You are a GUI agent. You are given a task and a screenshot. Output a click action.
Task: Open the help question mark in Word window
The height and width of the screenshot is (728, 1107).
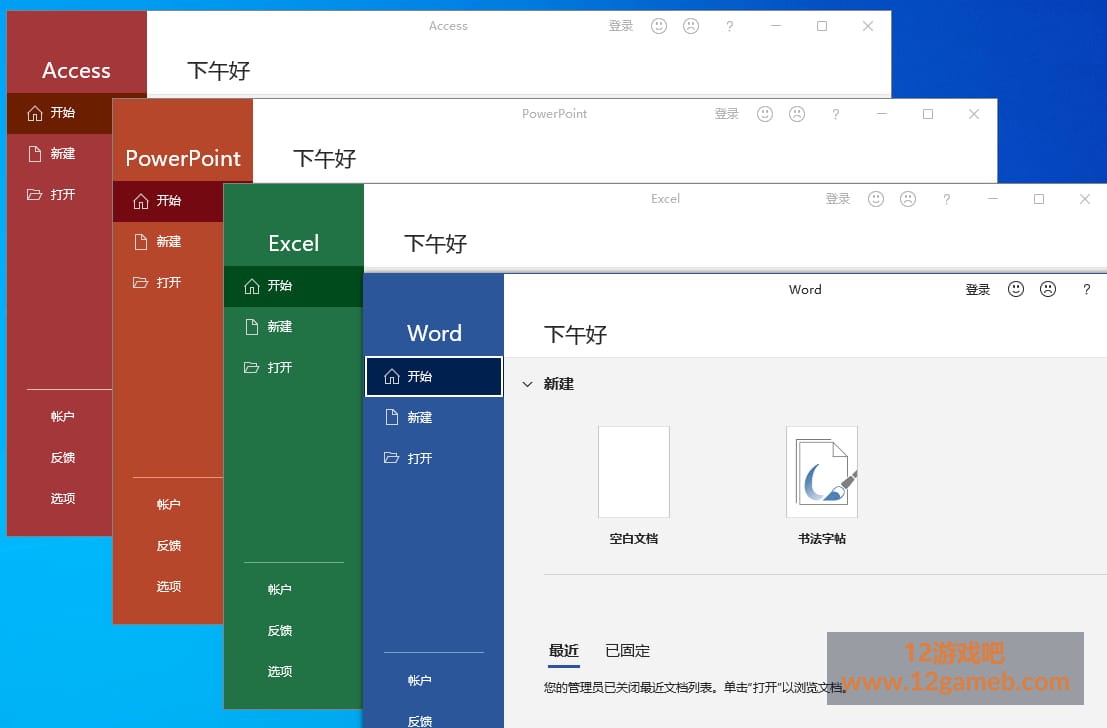pos(1087,289)
